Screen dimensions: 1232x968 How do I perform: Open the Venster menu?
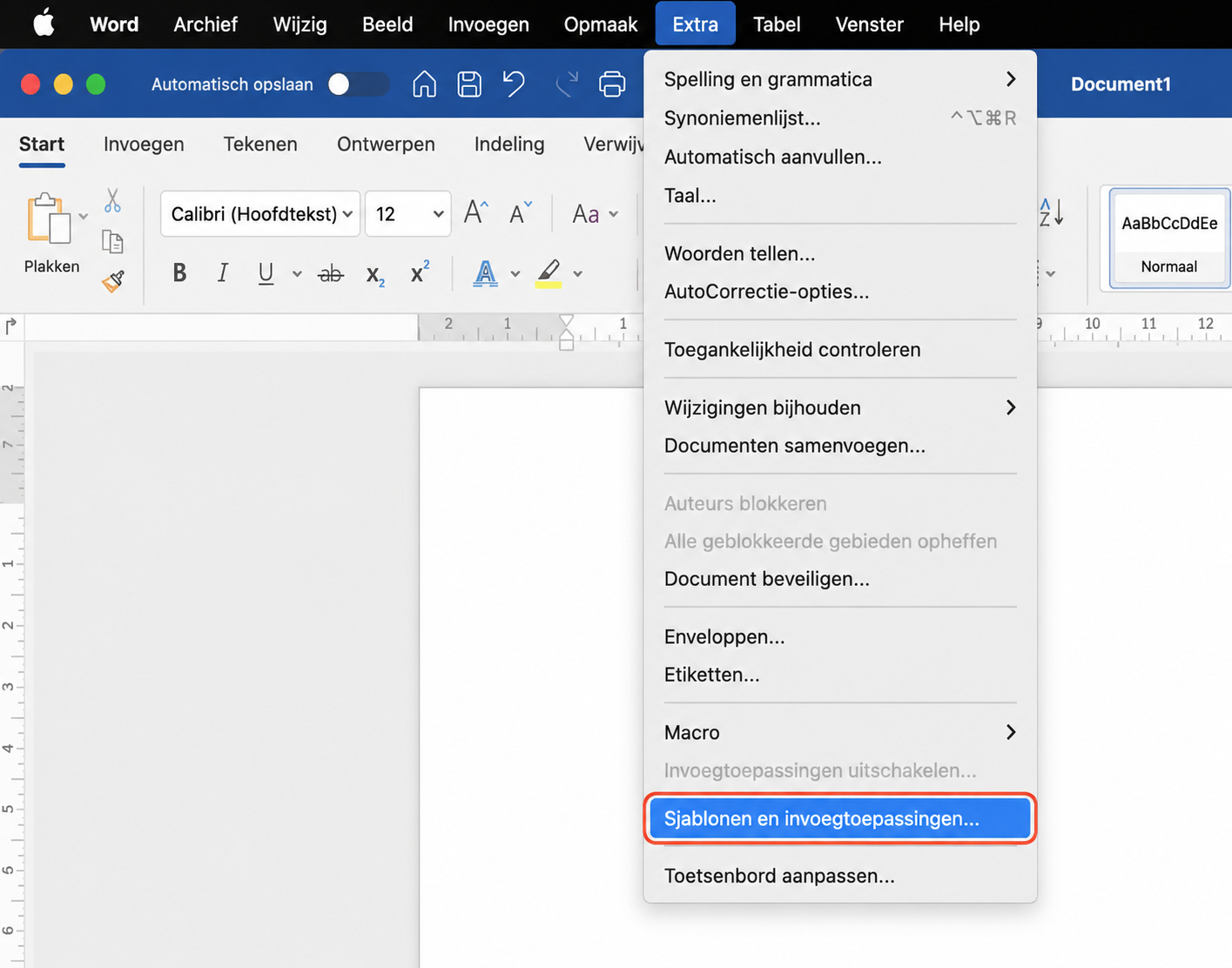[x=870, y=24]
